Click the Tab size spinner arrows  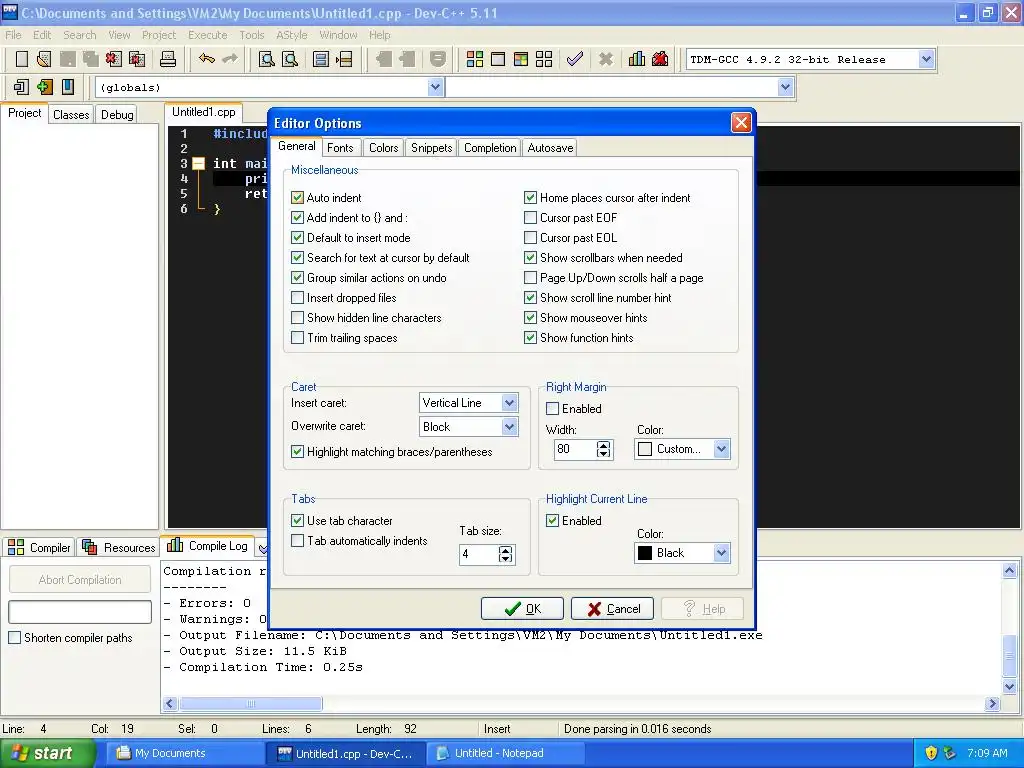pyautogui.click(x=505, y=554)
